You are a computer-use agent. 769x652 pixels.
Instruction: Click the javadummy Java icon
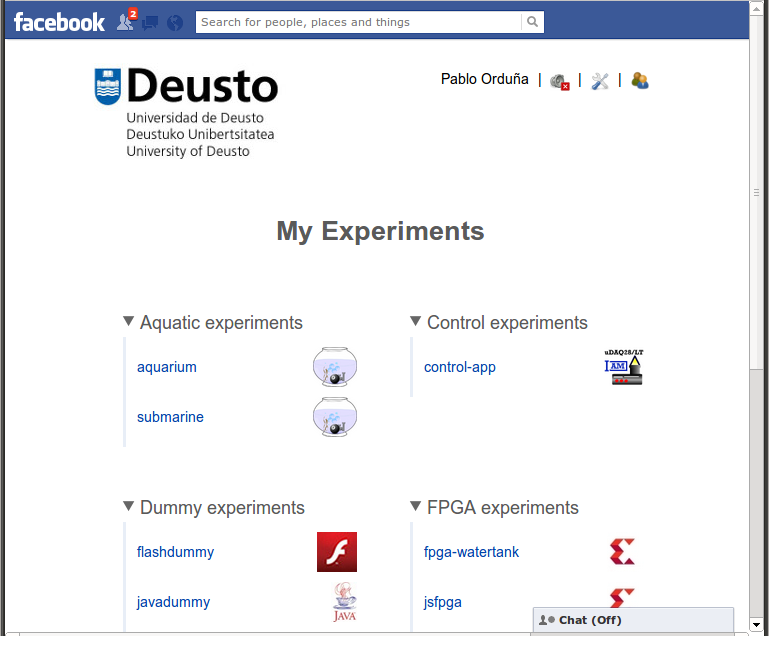344,602
